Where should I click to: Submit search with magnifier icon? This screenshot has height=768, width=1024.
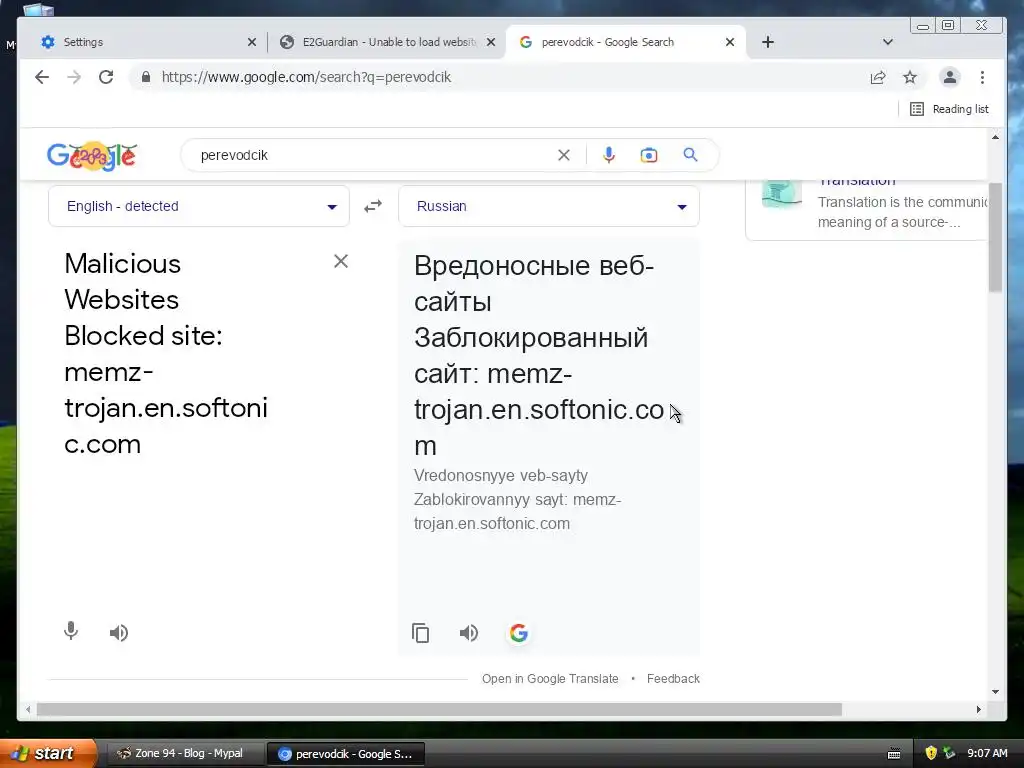click(x=690, y=155)
